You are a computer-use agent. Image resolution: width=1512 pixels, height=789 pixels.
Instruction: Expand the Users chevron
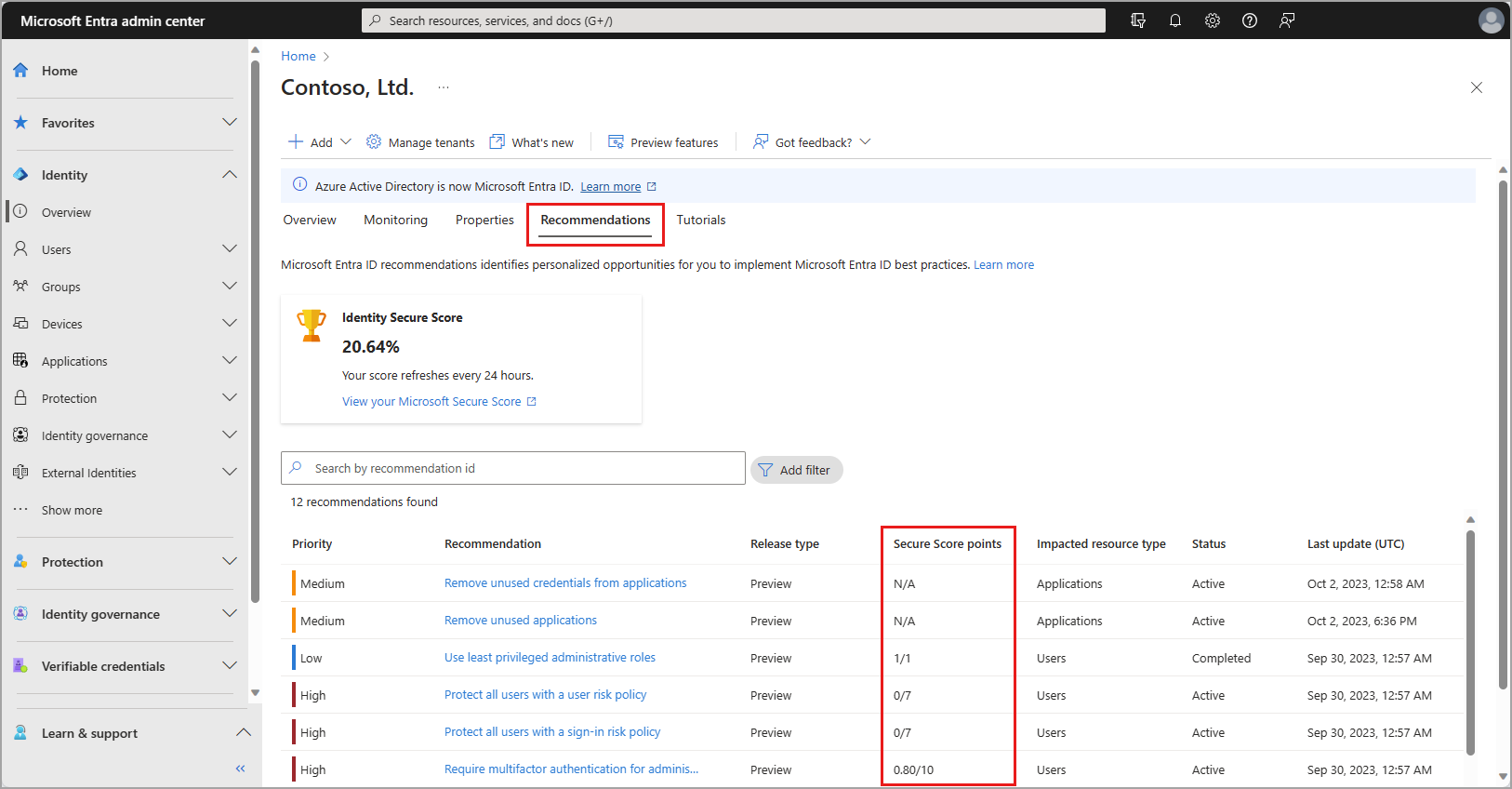click(230, 248)
